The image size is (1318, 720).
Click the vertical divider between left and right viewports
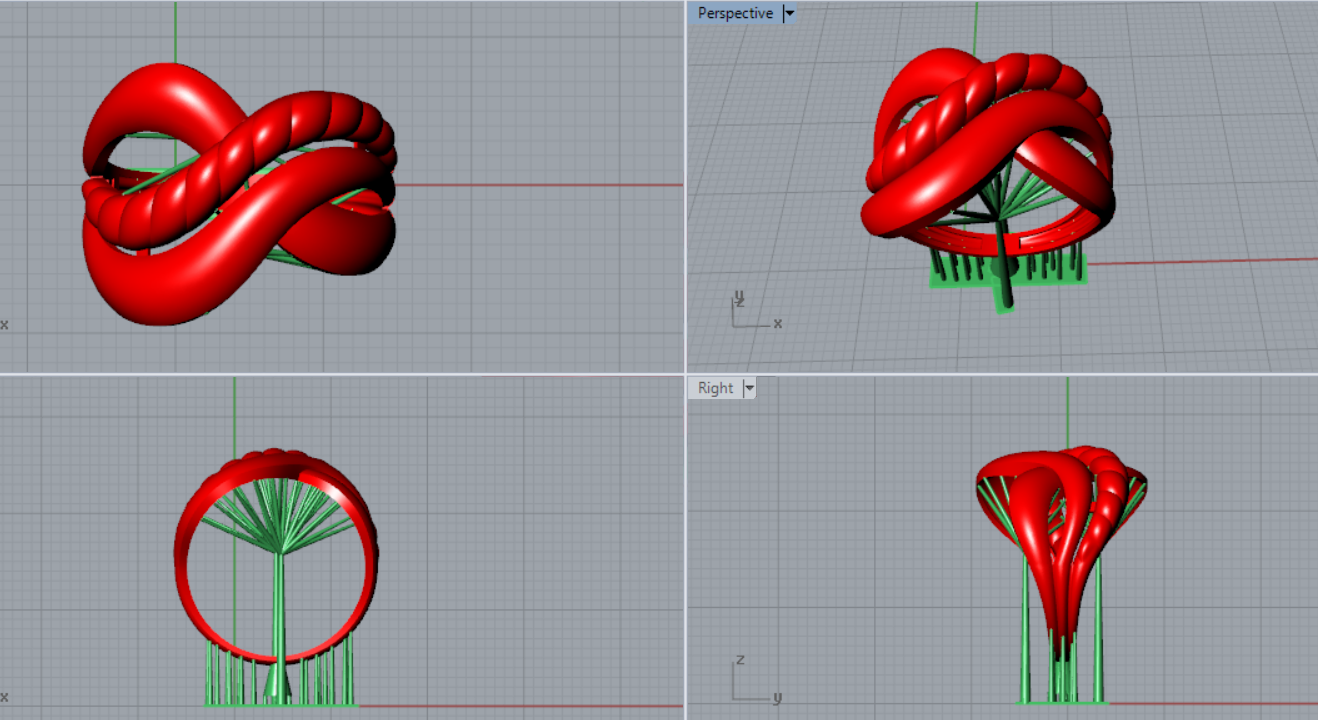click(685, 200)
